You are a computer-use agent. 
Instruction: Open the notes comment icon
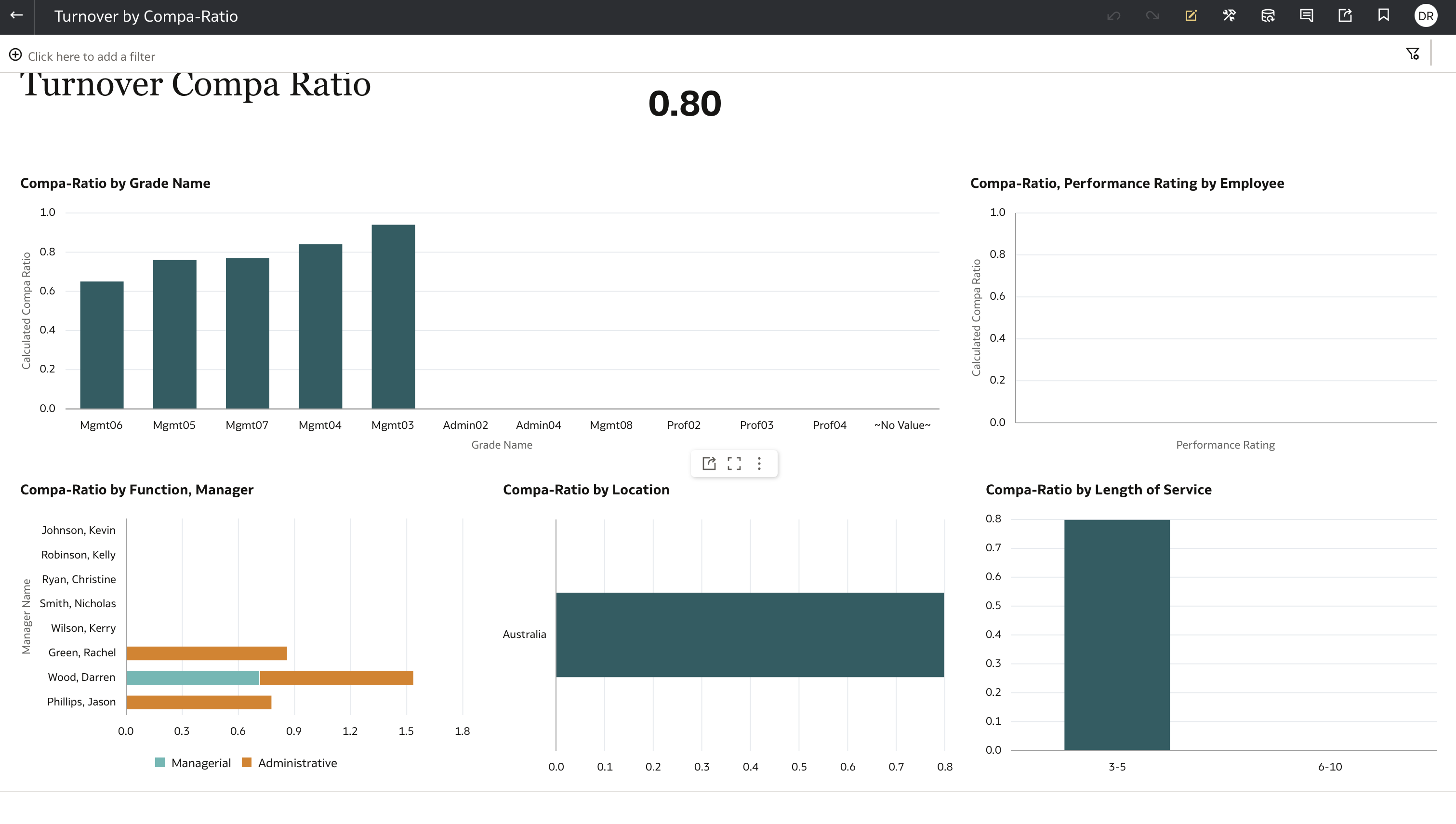[1306, 16]
